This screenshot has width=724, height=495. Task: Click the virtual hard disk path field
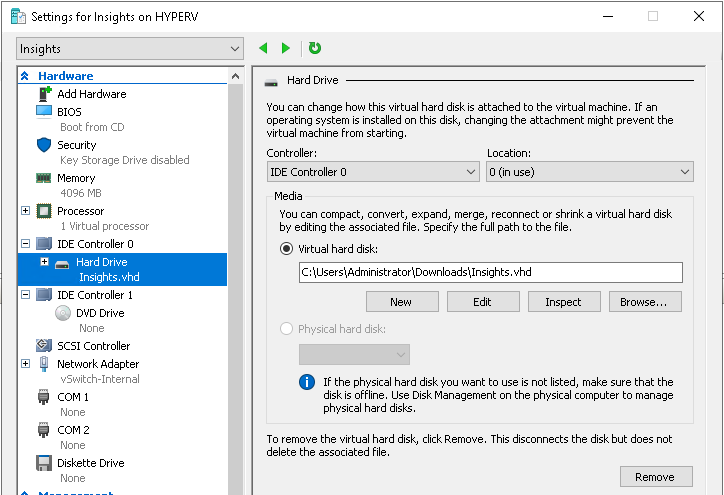(x=489, y=272)
